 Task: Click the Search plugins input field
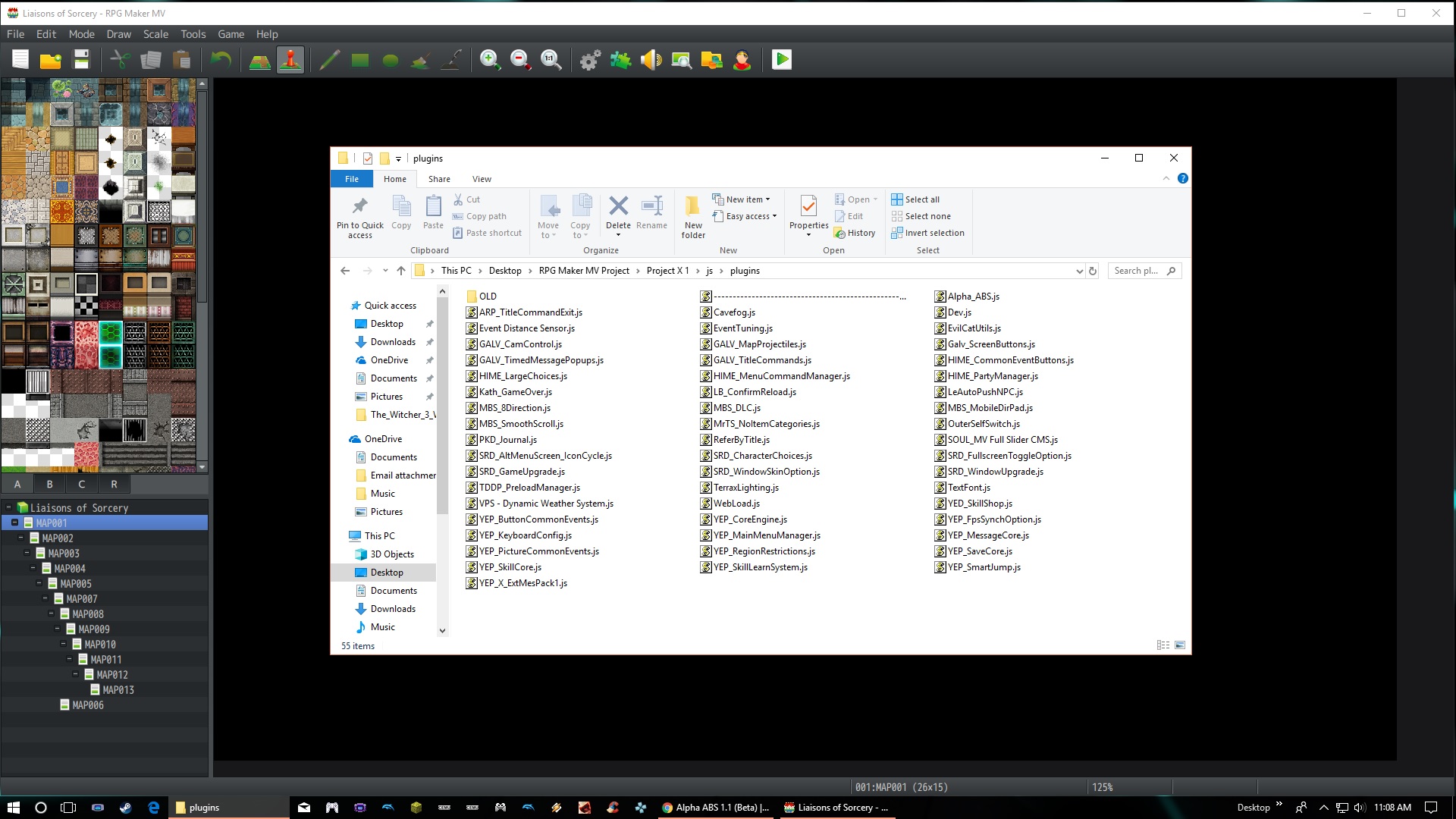tap(1144, 271)
